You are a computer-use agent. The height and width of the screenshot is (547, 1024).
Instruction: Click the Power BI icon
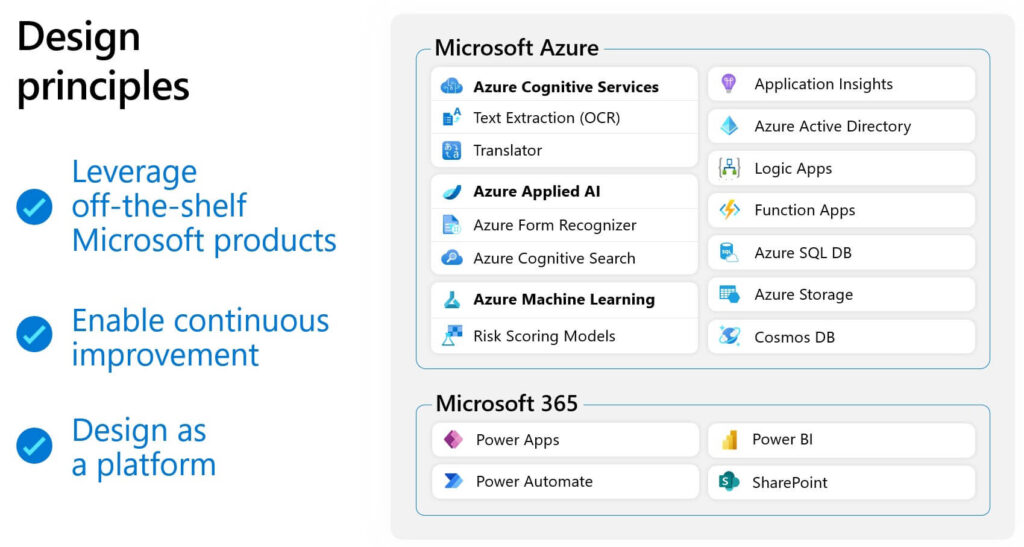(729, 439)
